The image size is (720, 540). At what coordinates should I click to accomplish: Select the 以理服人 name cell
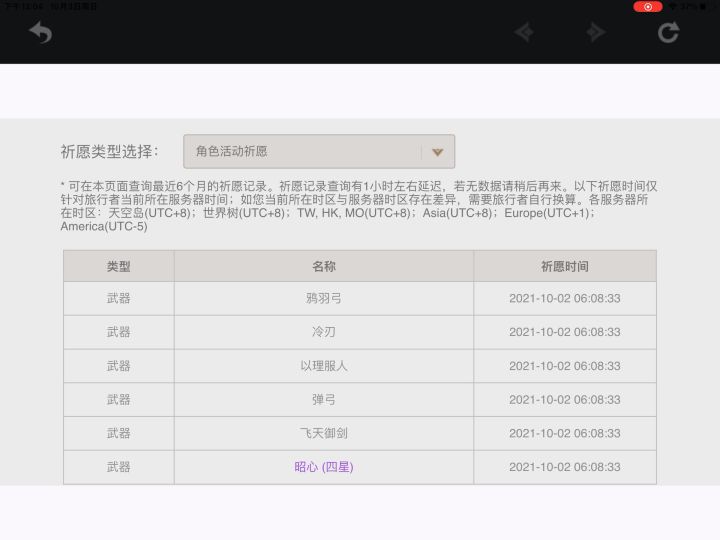coord(324,366)
